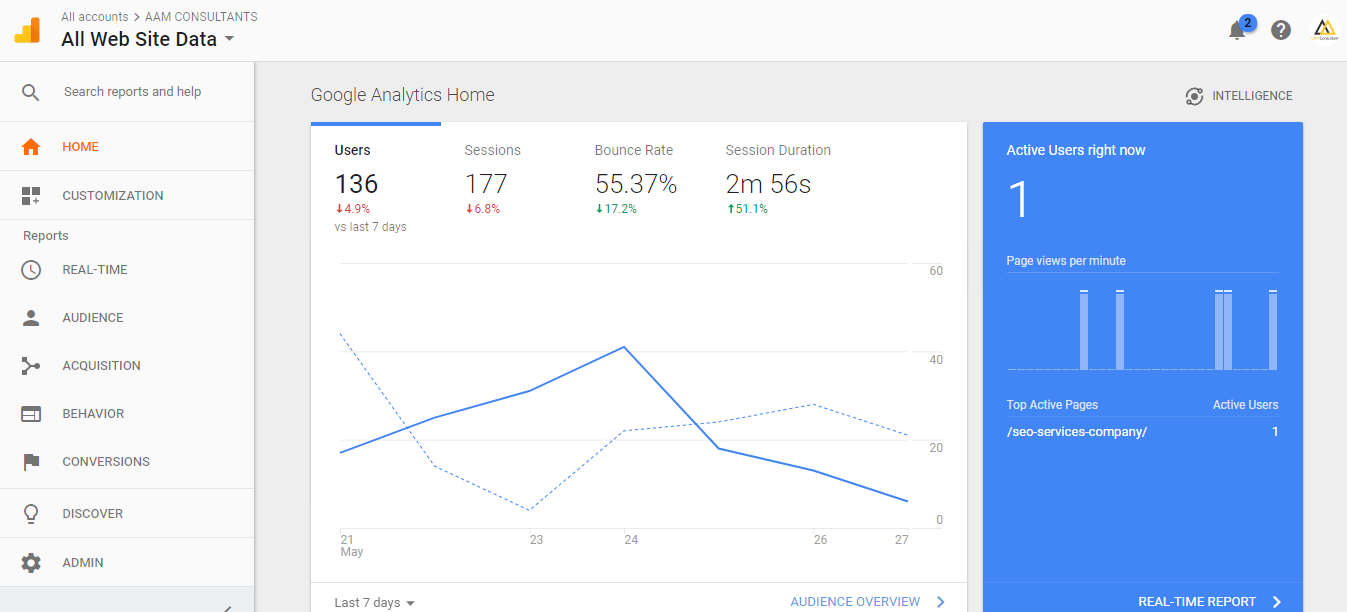
Task: Open notifications bell showing 2 alerts
Action: 1237,30
